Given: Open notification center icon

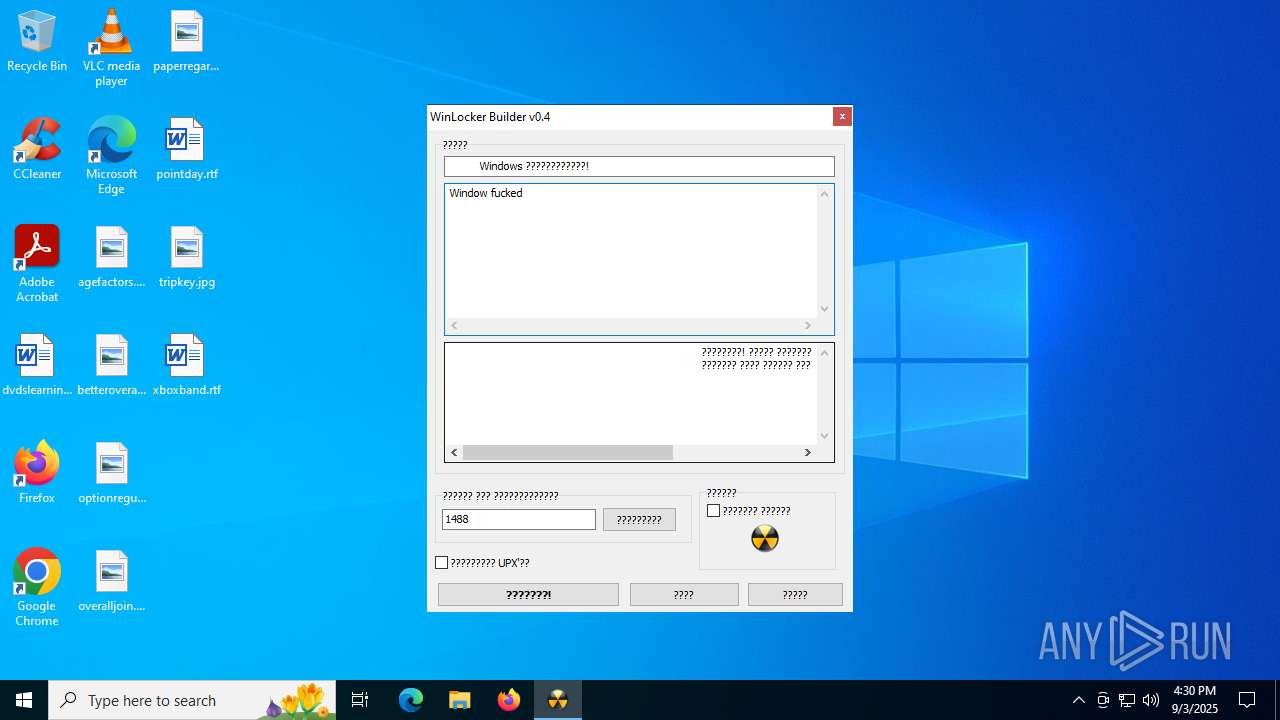Looking at the screenshot, I should pyautogui.click(x=1247, y=700).
